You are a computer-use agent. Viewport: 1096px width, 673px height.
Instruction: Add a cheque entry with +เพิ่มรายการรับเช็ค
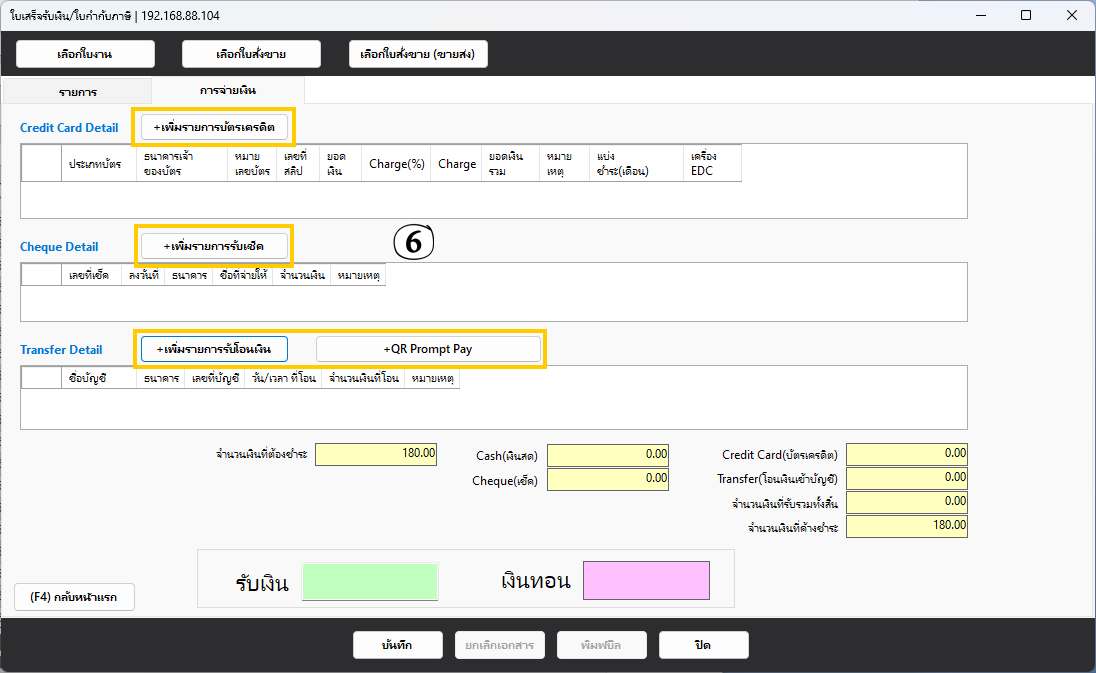(x=214, y=244)
